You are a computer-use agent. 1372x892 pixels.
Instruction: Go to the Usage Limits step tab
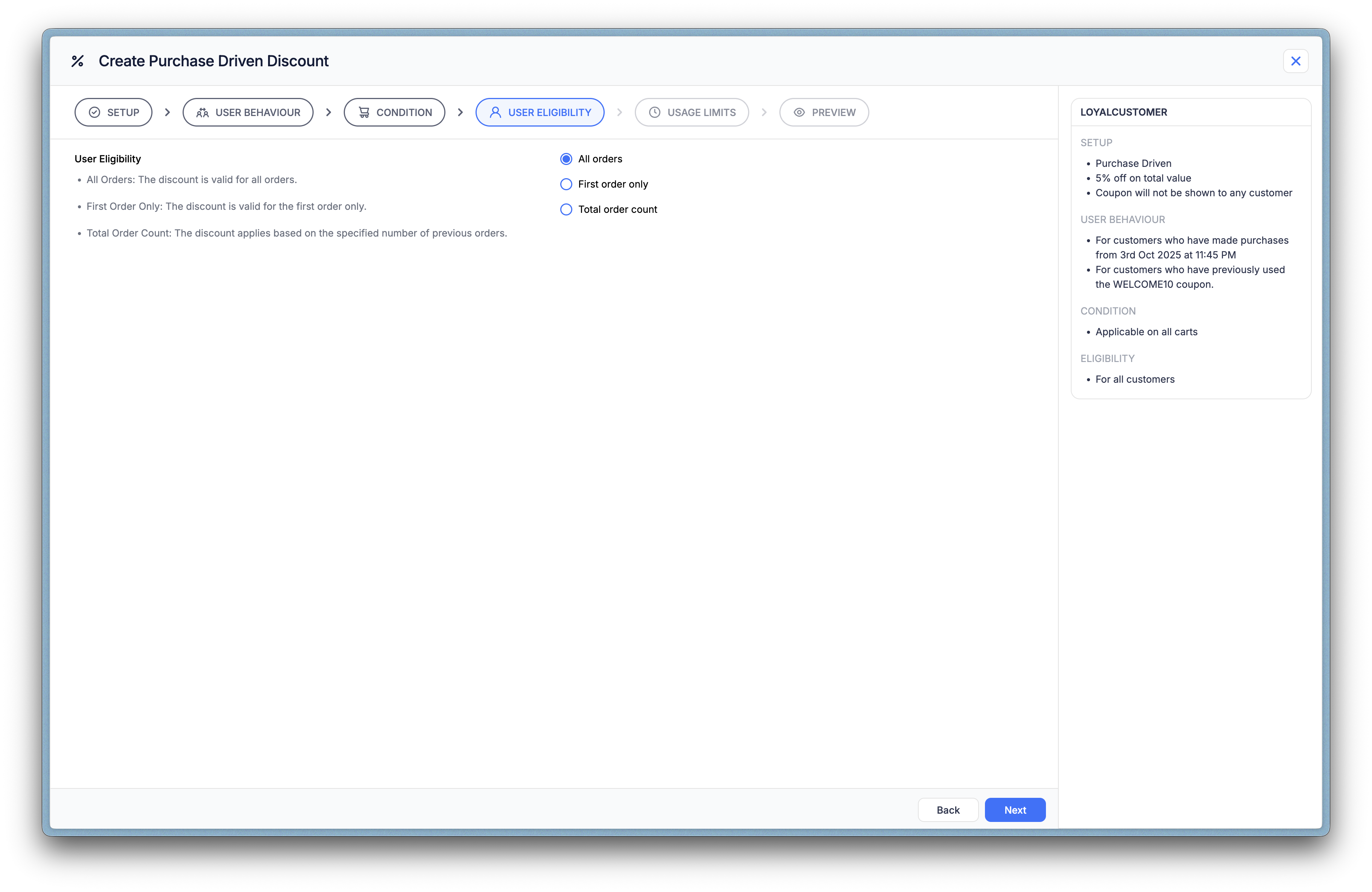coord(692,112)
